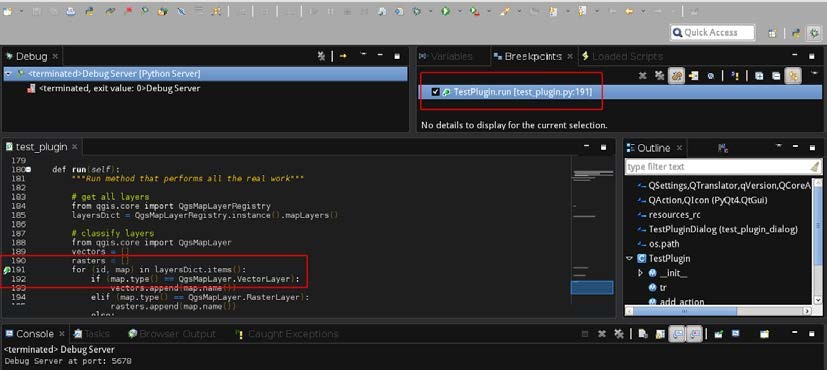Collapse the TestPlugin class in Outline
The height and width of the screenshot is (370, 827).
[x=629, y=259]
